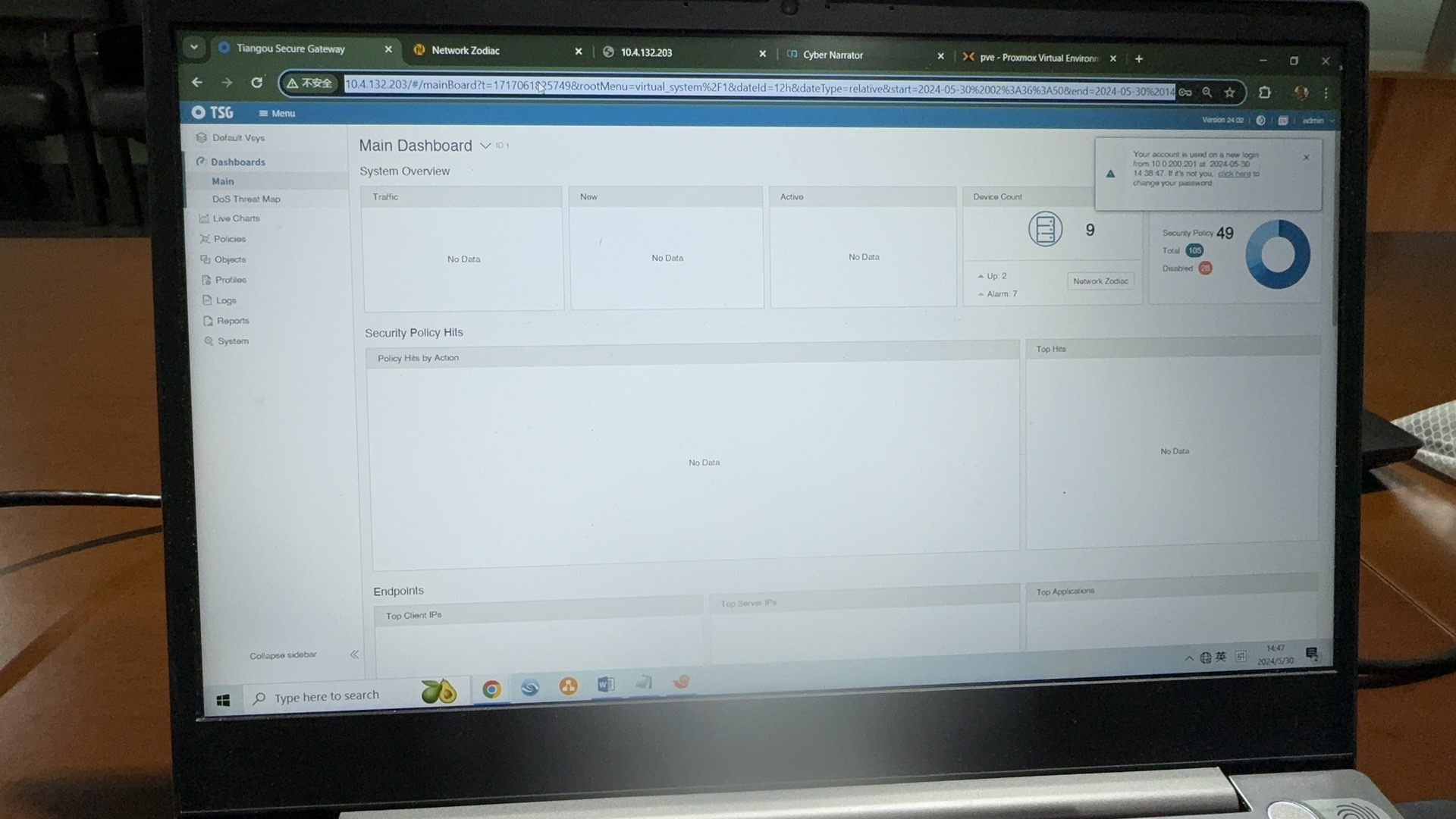This screenshot has height=819, width=1456.
Task: Toggle the theme icon beside Version
Action: pos(1260,121)
